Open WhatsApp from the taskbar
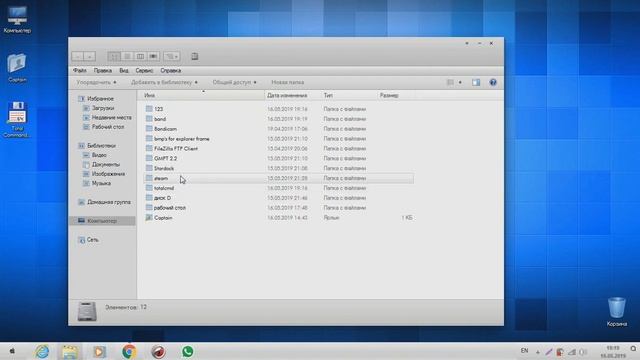Viewport: 640px width, 360px height. tap(187, 351)
